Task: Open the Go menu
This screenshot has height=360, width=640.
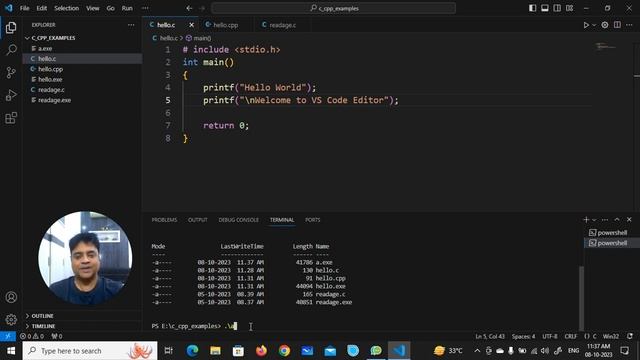Action: pyautogui.click(x=110, y=8)
